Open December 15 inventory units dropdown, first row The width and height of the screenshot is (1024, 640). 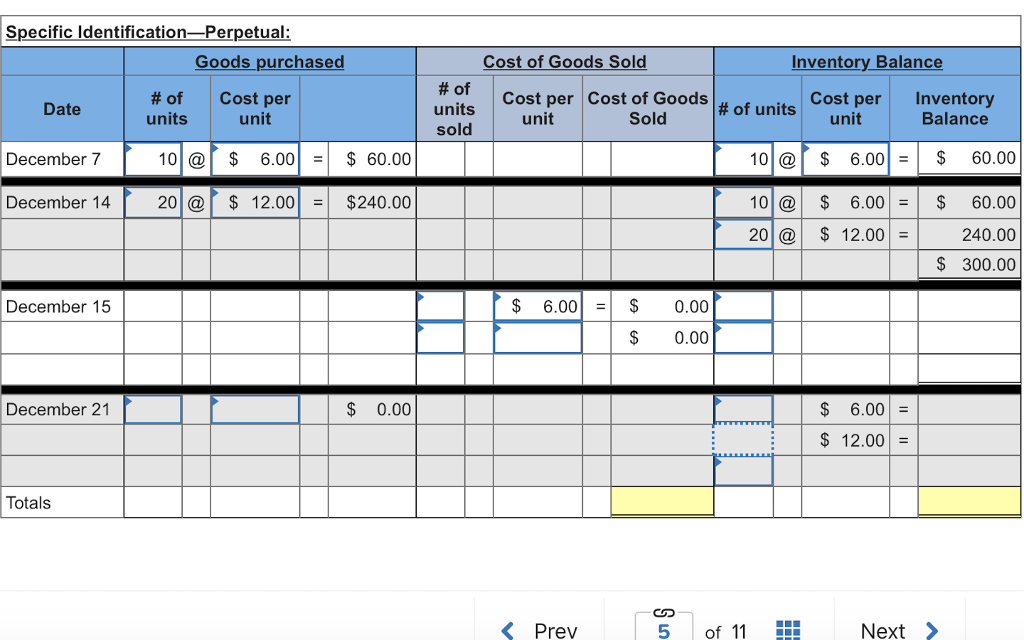point(743,306)
